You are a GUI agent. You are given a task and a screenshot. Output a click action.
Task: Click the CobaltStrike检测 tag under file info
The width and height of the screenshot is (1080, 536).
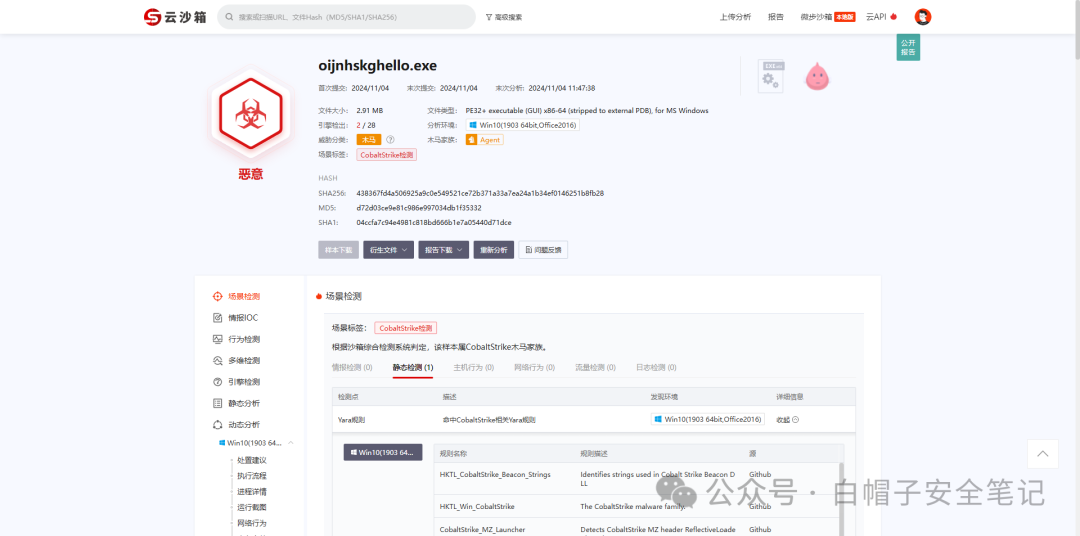(x=386, y=155)
